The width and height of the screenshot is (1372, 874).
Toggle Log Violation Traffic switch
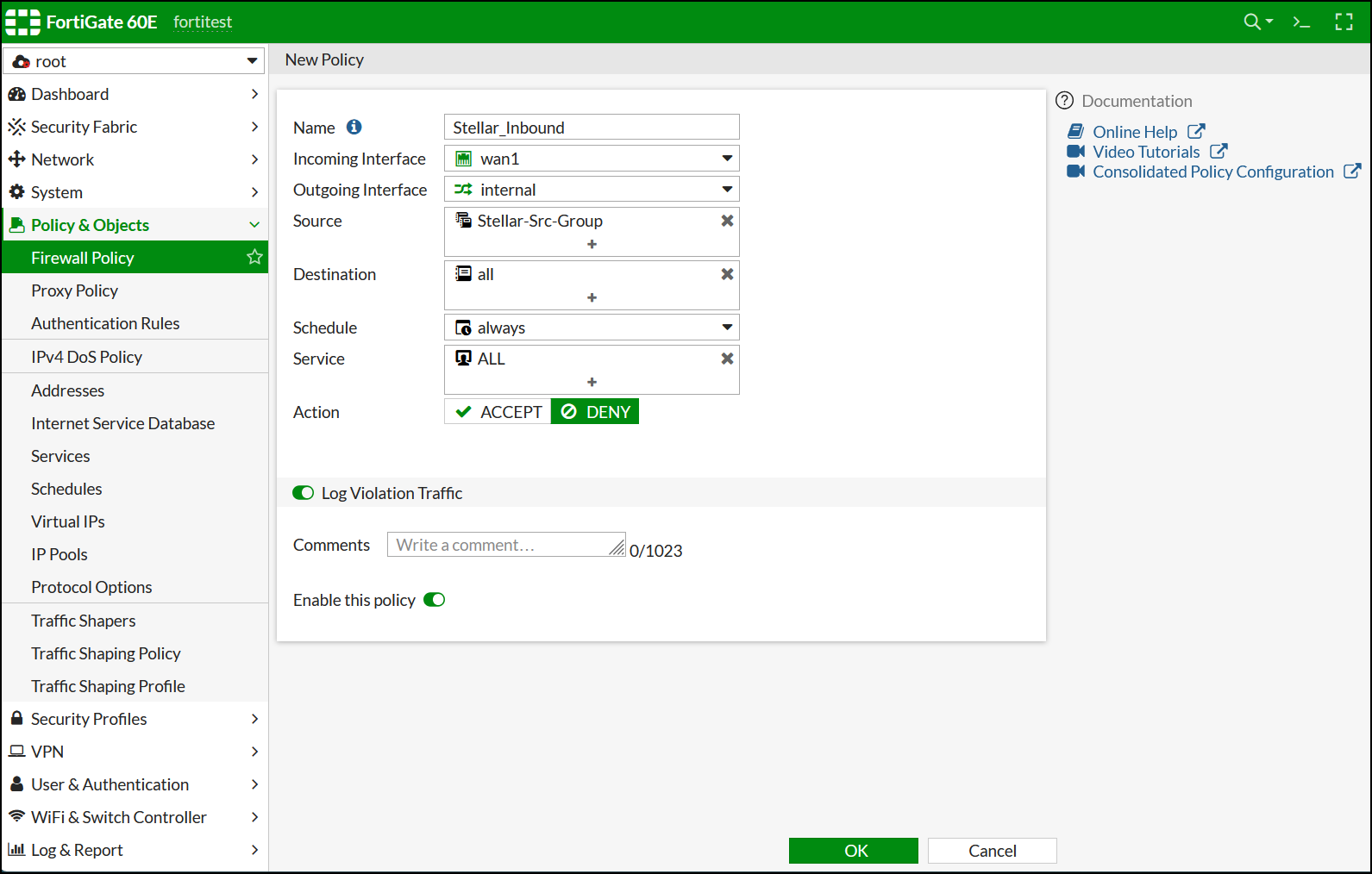(303, 493)
